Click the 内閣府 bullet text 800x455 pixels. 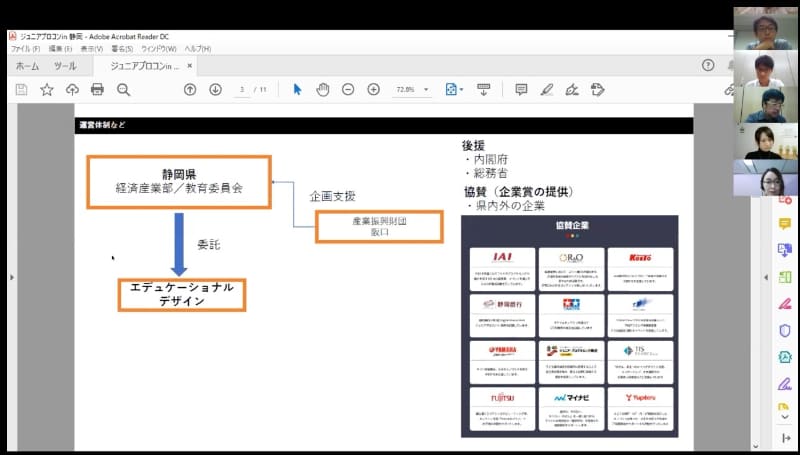[491, 160]
